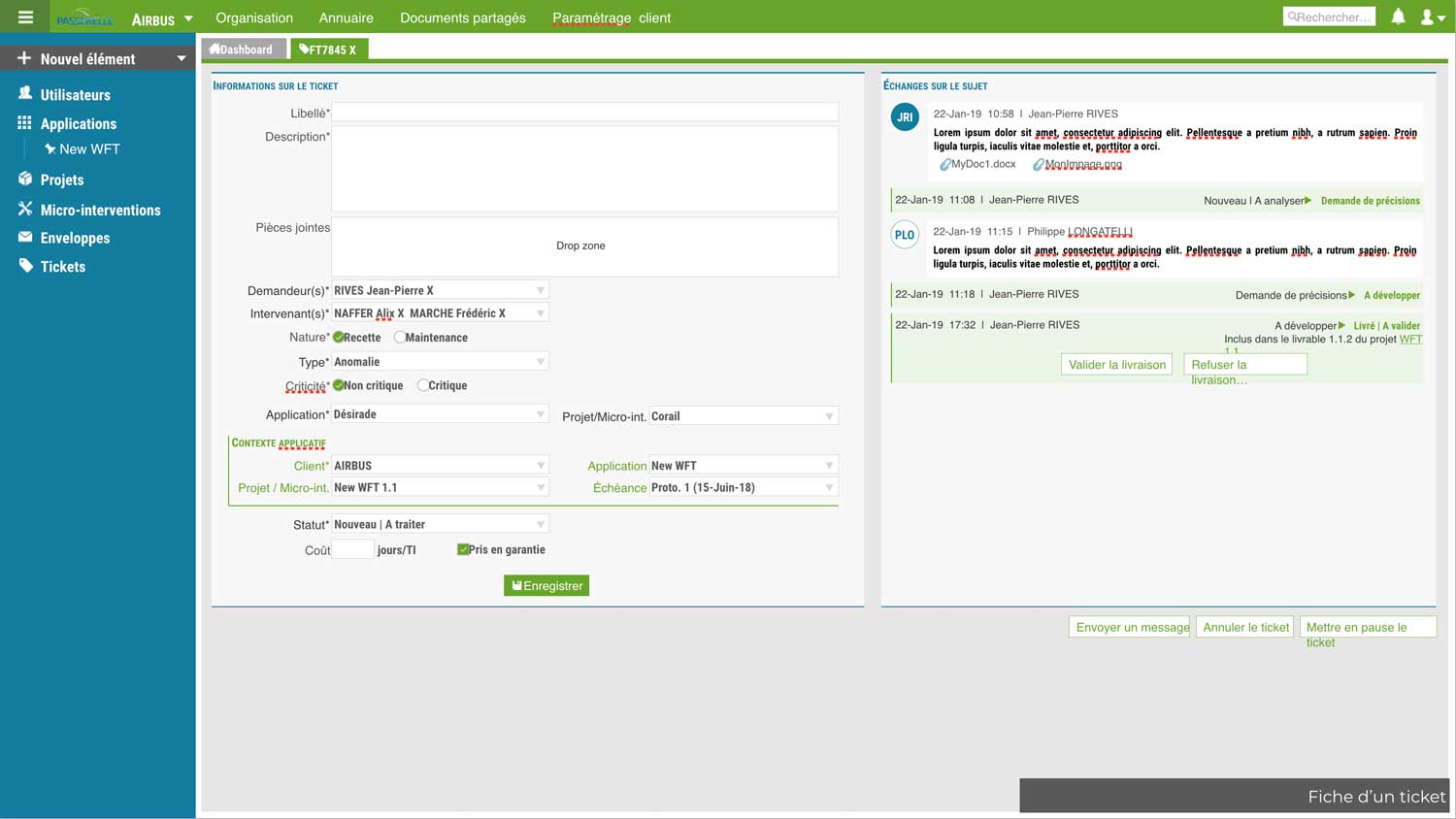Viewport: 1456px width, 819px height.
Task: Click Envoyer un message button
Action: click(x=1130, y=627)
